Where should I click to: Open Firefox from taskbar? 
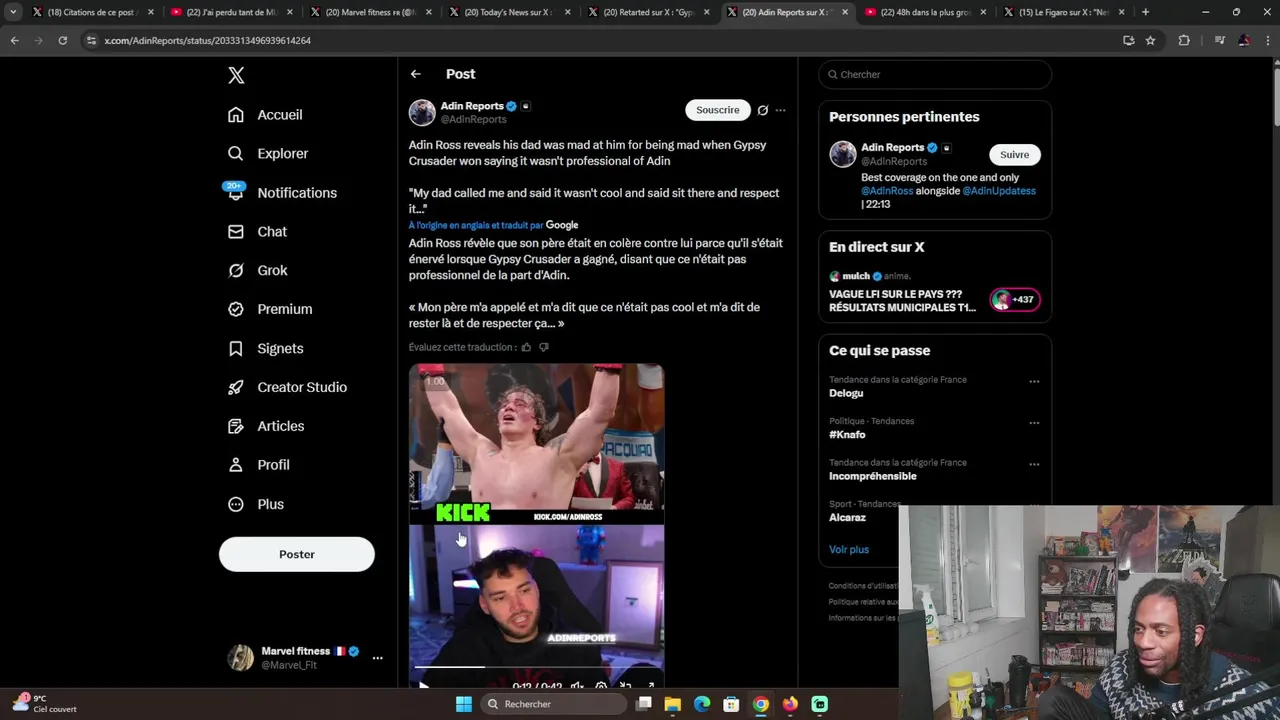click(x=790, y=704)
